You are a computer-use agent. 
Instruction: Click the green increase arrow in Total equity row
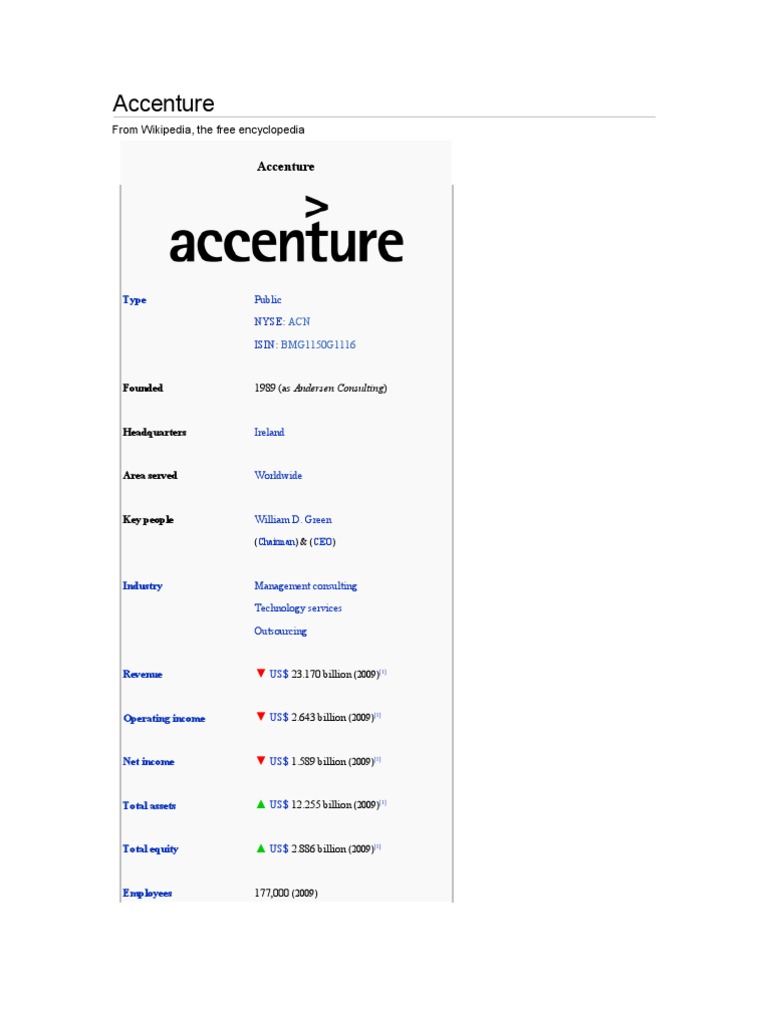(261, 848)
